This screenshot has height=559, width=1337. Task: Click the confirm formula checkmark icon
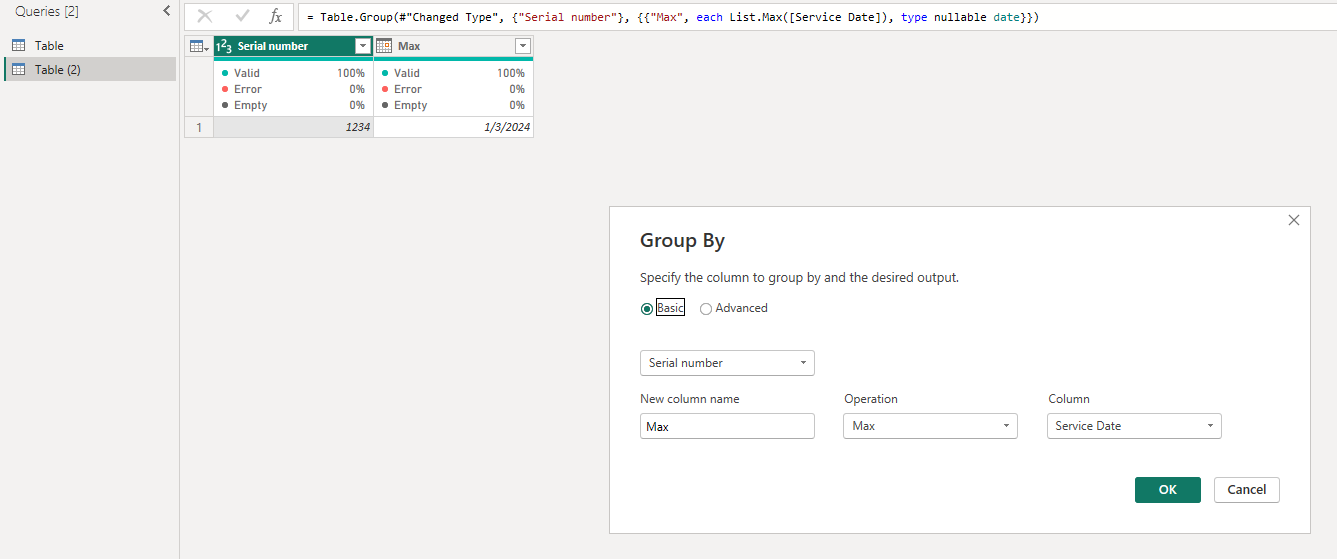(x=242, y=17)
